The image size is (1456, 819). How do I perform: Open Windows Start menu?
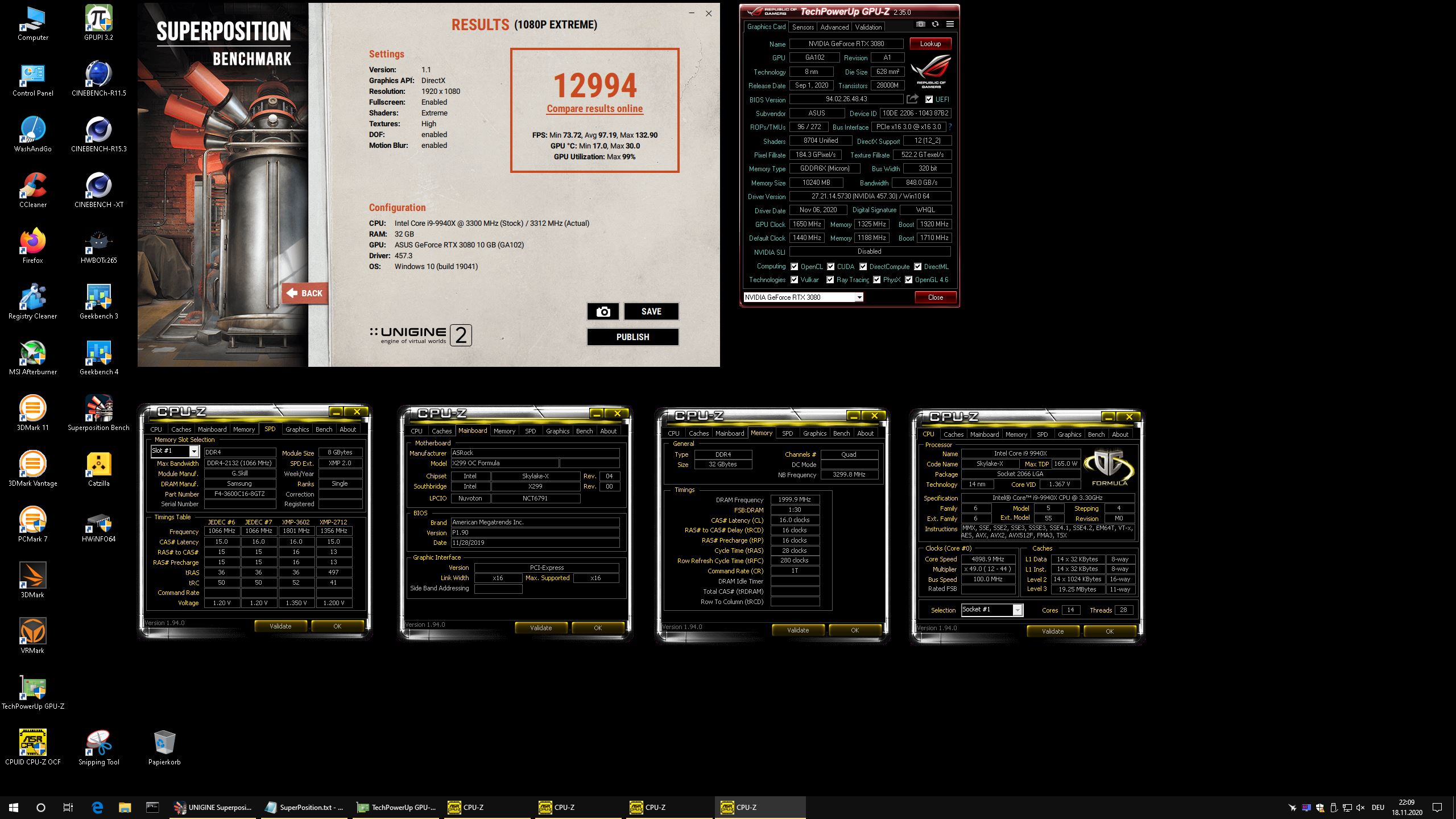tap(14, 807)
